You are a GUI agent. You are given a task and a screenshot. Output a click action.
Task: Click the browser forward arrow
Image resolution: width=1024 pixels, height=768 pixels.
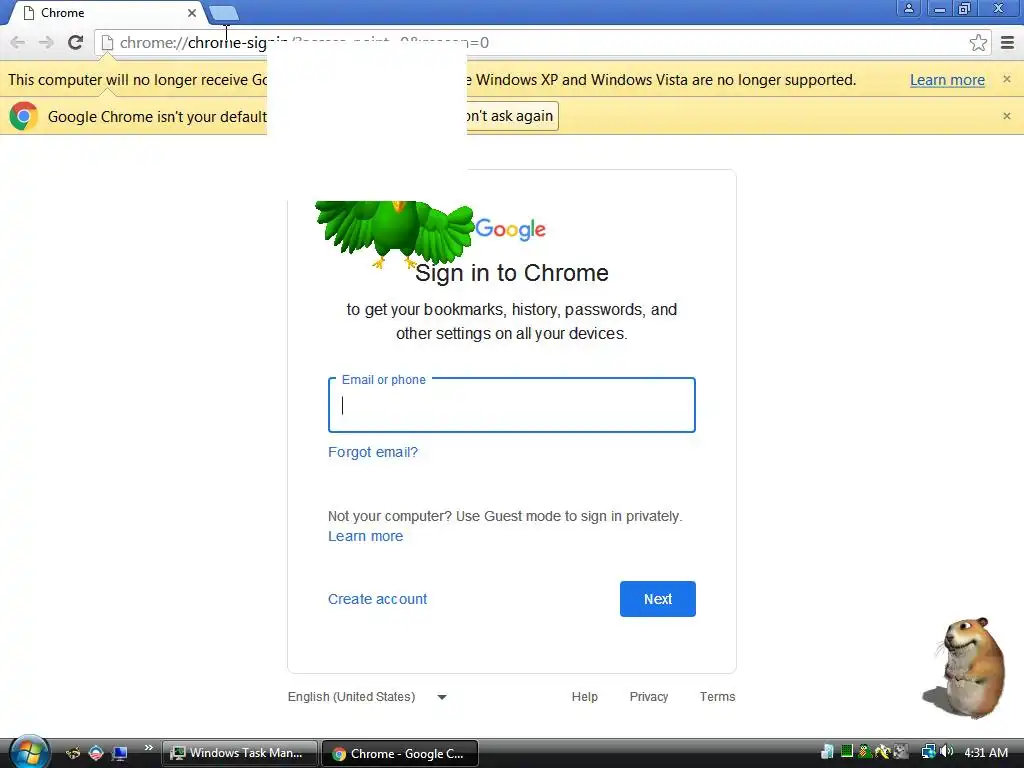[x=46, y=42]
